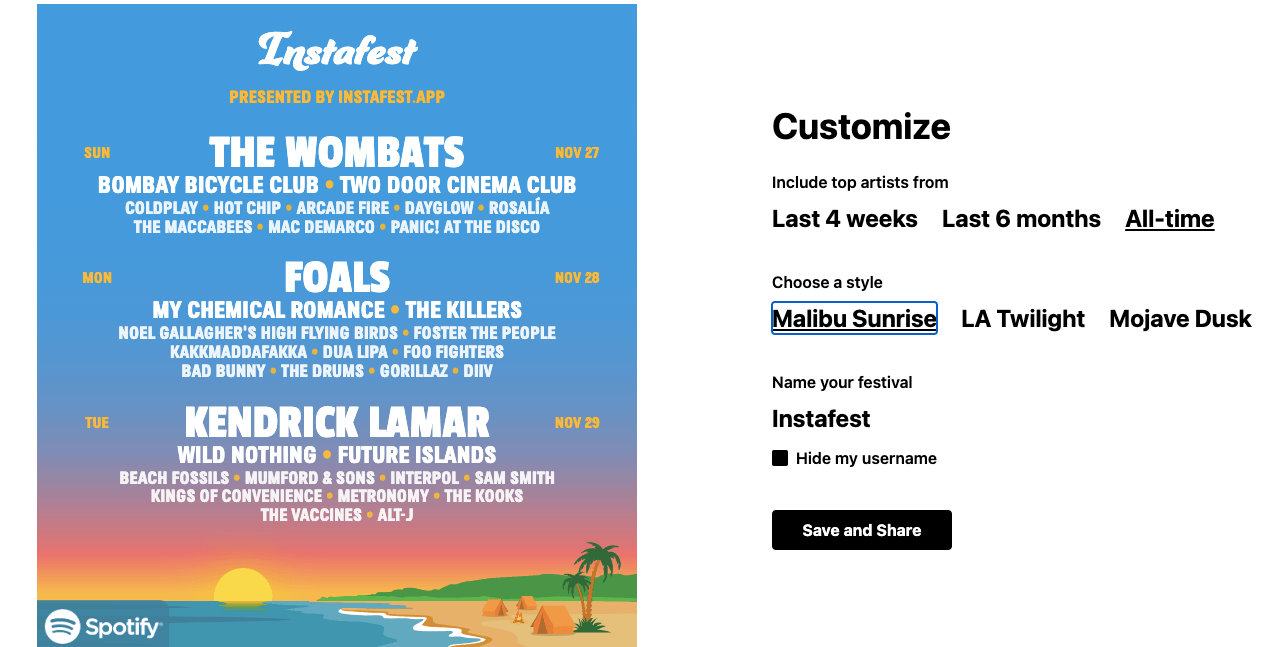The image size is (1271, 647).
Task: Edit the Instafest festival name field
Action: coord(821,419)
